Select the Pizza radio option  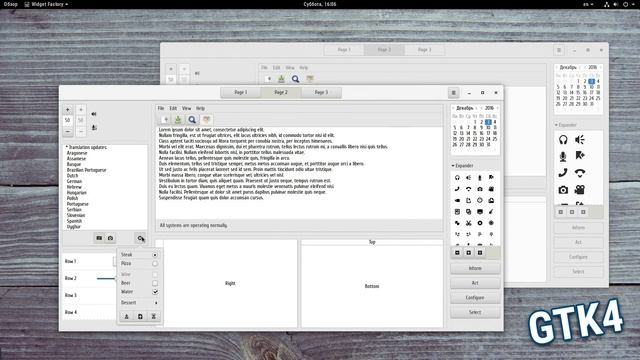coord(155,264)
